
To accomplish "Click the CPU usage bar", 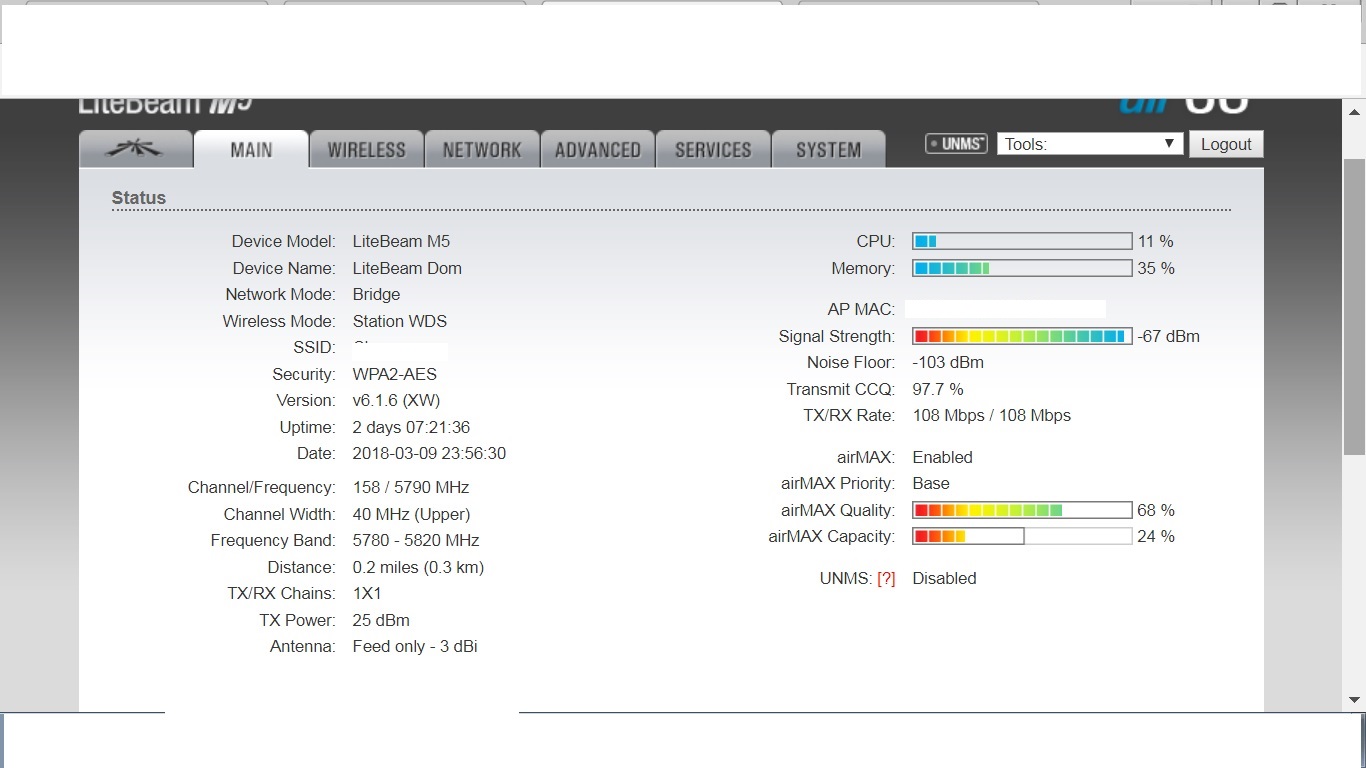I will click(1022, 241).
